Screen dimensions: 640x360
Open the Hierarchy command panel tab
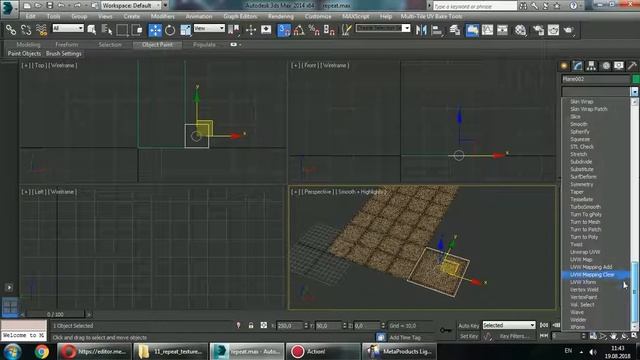[591, 66]
